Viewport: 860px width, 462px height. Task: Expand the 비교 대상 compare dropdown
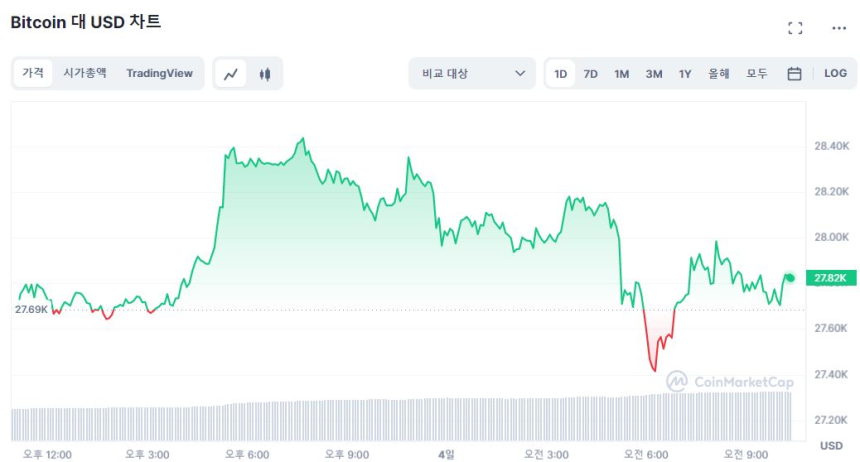tap(472, 73)
